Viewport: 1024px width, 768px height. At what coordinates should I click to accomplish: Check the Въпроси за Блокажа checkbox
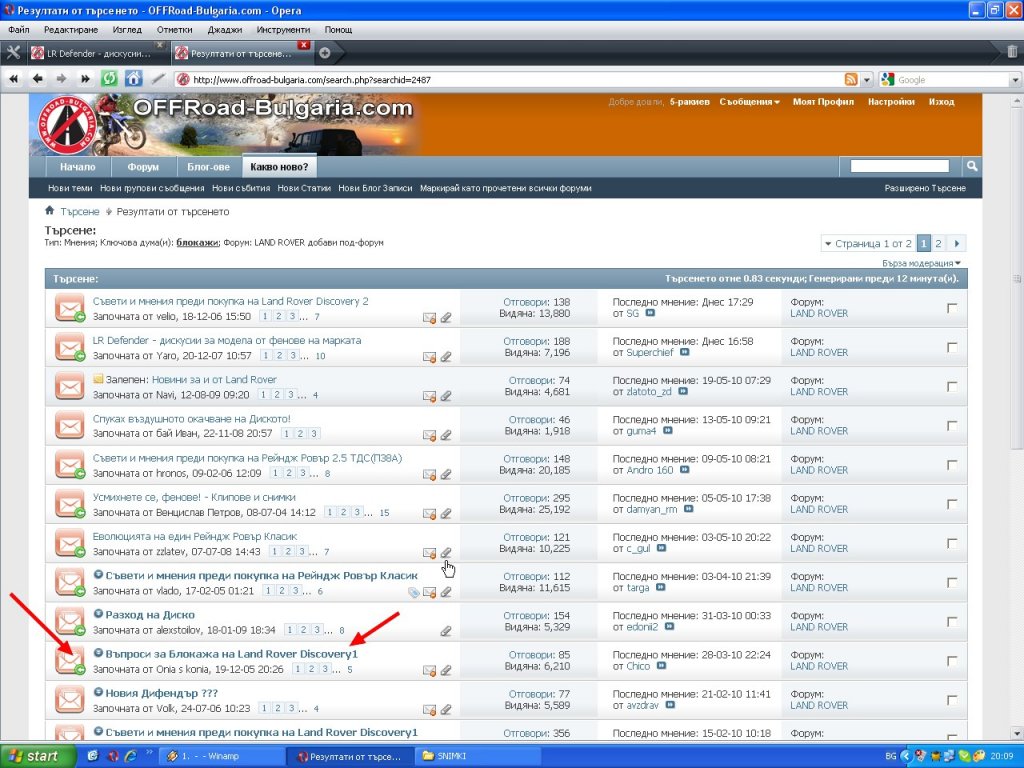pyautogui.click(x=952, y=660)
